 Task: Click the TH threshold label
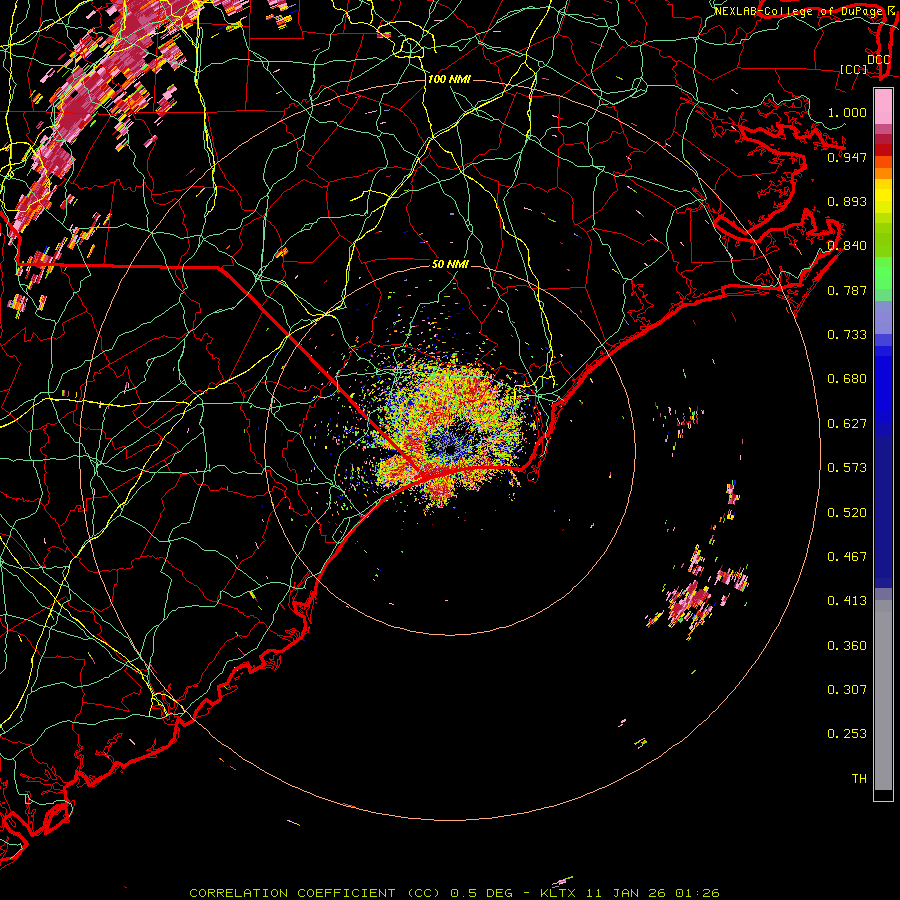(859, 779)
